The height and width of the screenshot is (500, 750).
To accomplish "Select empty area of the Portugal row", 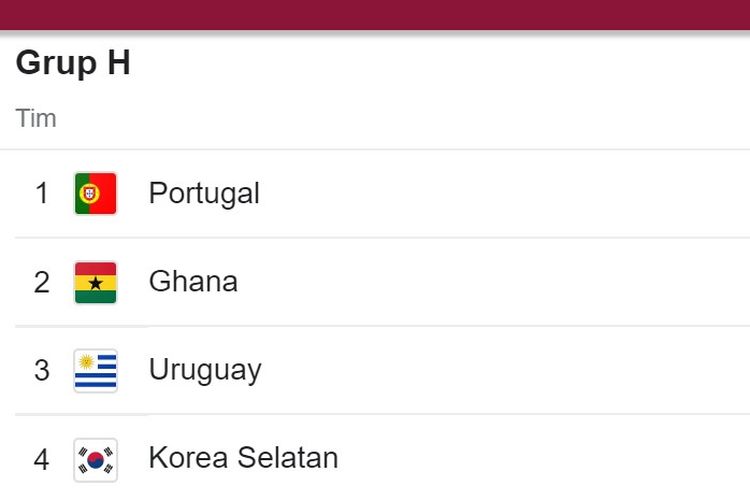I will pos(502,193).
